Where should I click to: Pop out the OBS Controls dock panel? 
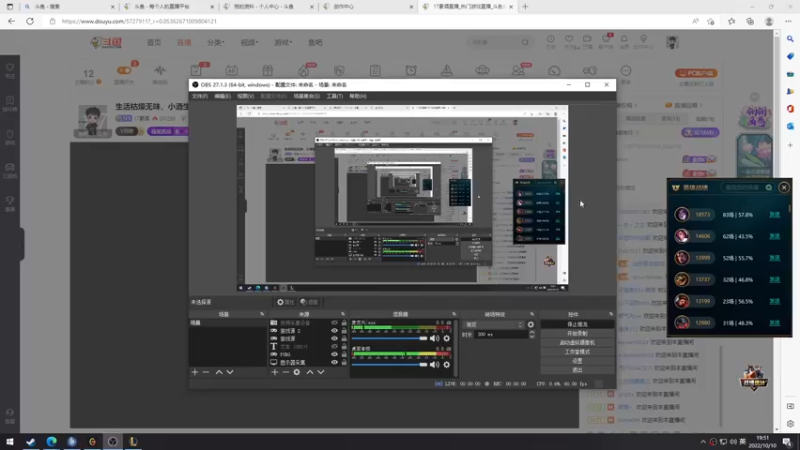[611, 314]
